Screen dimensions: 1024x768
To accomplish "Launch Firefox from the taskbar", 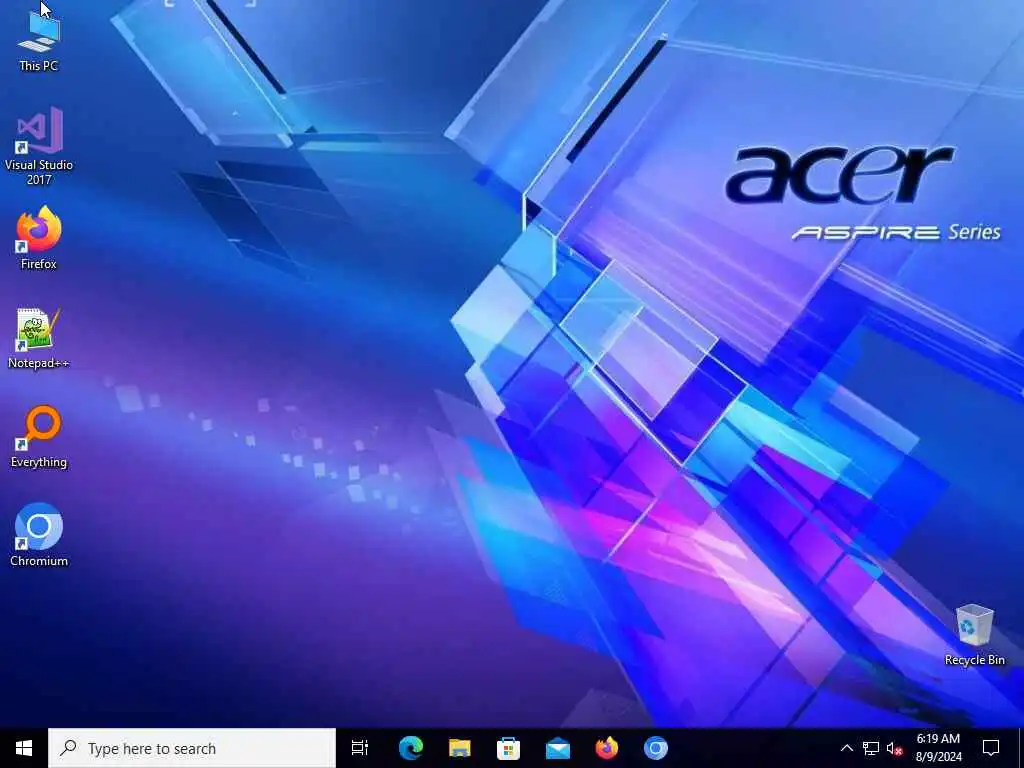I will pyautogui.click(x=607, y=748).
